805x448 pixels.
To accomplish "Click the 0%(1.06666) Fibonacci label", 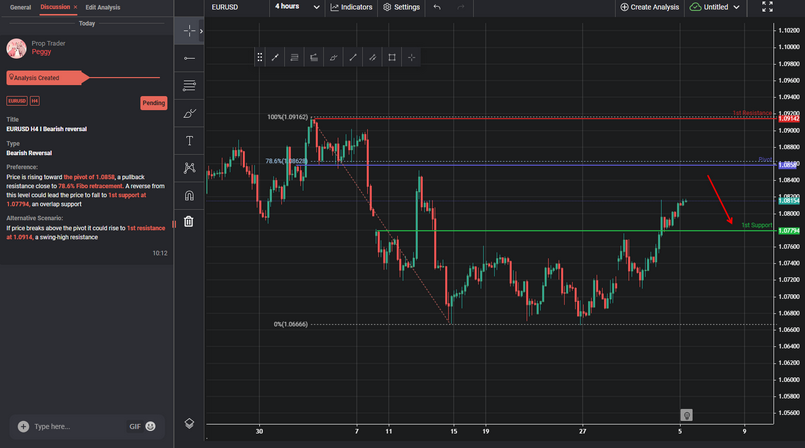I will point(291,324).
